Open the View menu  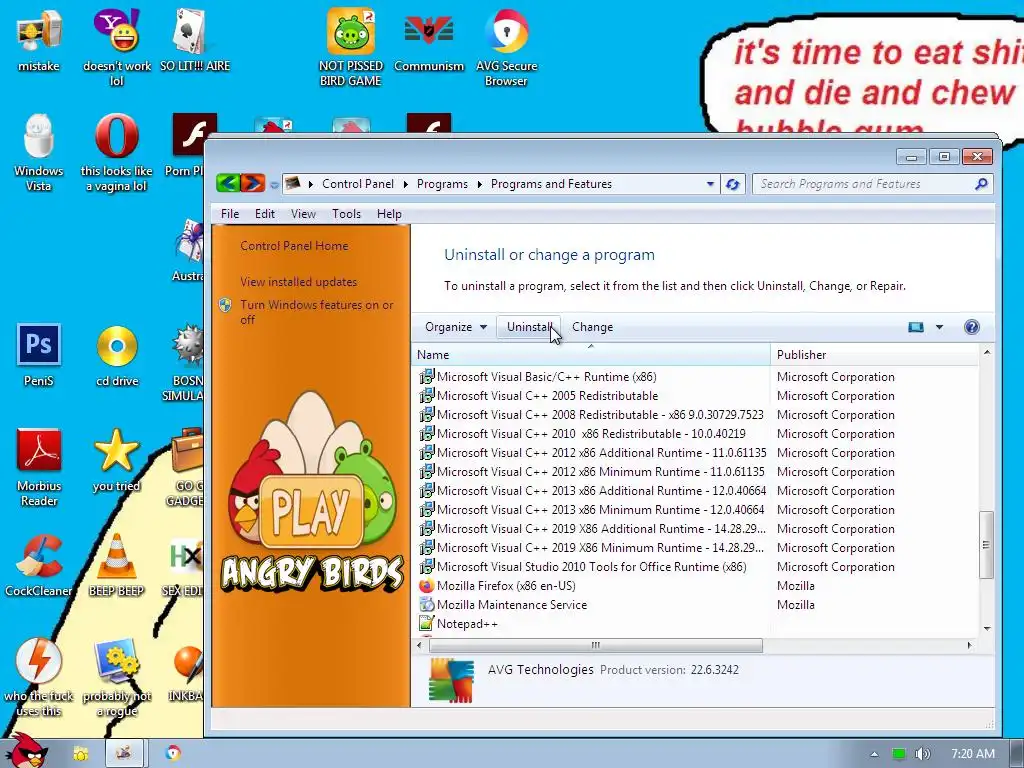click(303, 214)
